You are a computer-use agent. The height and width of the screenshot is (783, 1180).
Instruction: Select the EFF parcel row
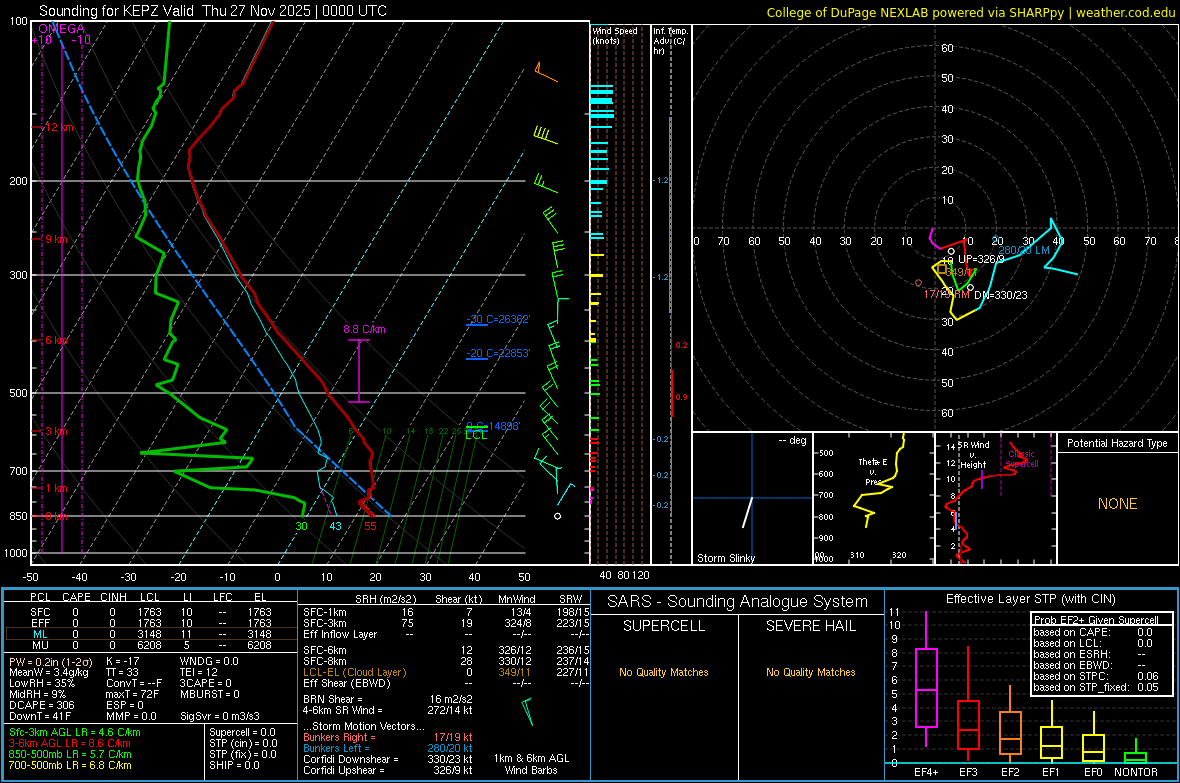[x=151, y=623]
